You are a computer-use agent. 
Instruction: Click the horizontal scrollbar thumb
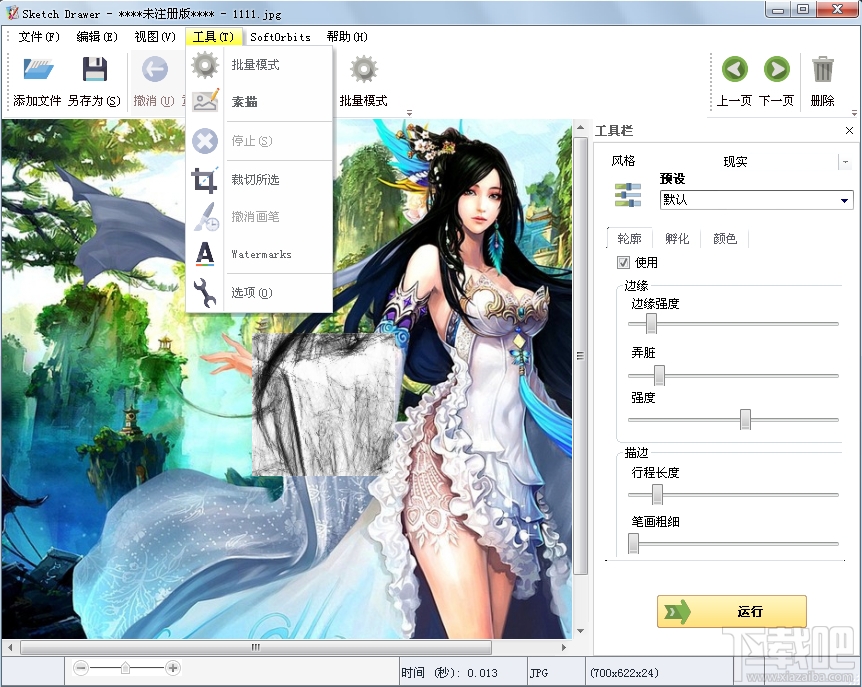[256, 647]
